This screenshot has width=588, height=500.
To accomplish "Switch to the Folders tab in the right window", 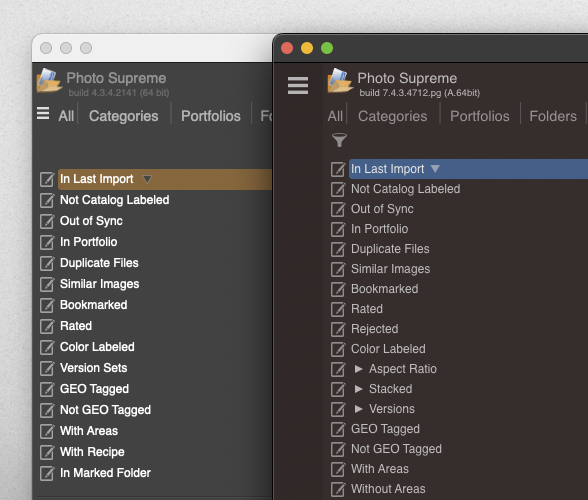I will [x=553, y=116].
